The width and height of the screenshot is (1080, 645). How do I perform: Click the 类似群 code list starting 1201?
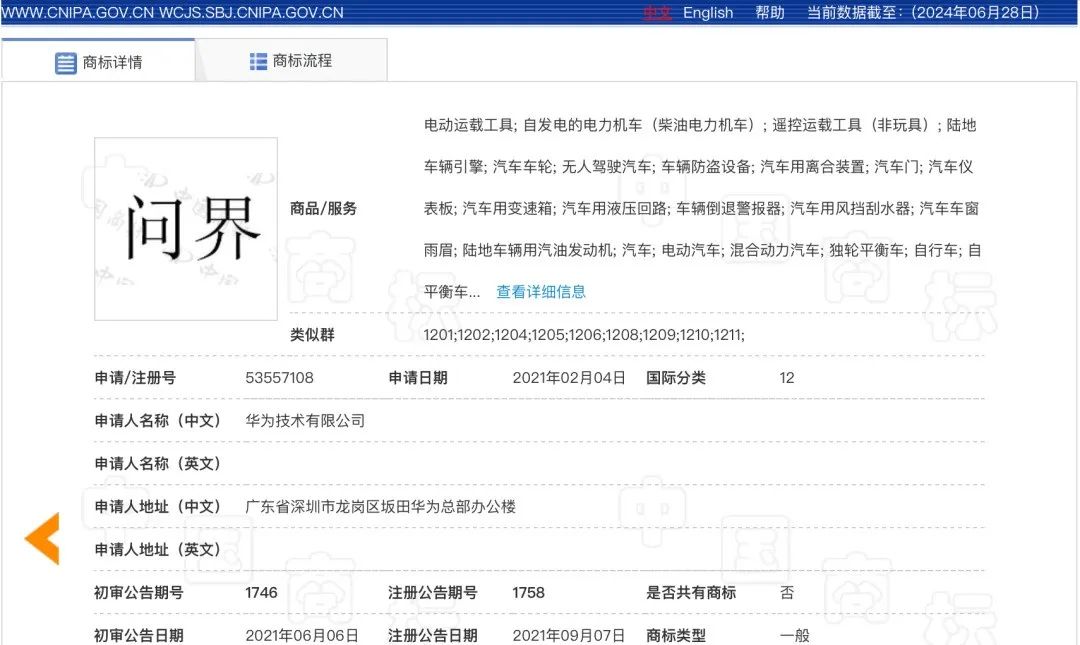pos(583,335)
